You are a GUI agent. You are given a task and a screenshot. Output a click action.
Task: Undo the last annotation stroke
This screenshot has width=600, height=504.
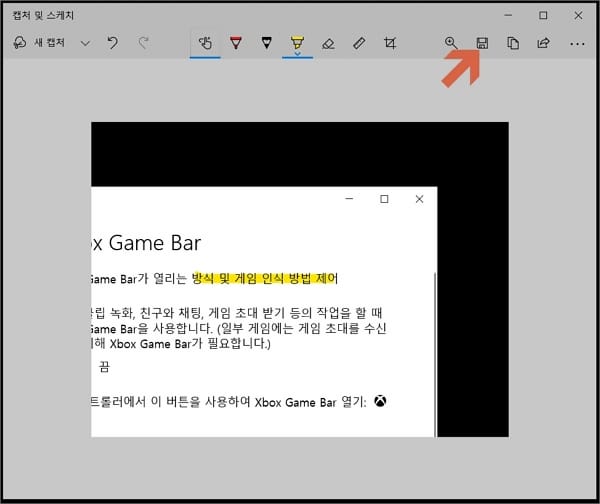pos(112,43)
